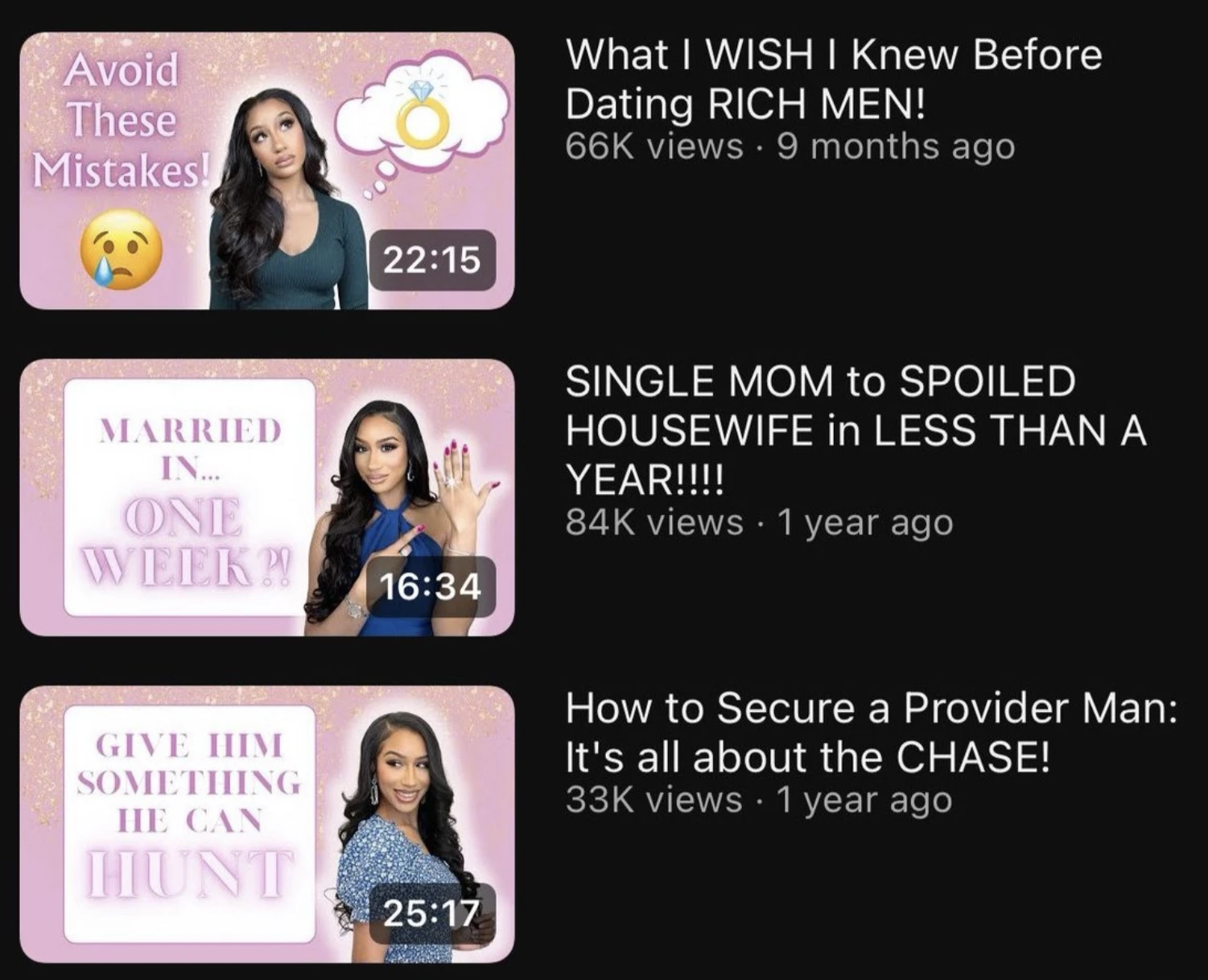Open 'What I WISH I Knew Before Dating RICH MEN!' title
The image size is (1208, 980).
[x=834, y=79]
